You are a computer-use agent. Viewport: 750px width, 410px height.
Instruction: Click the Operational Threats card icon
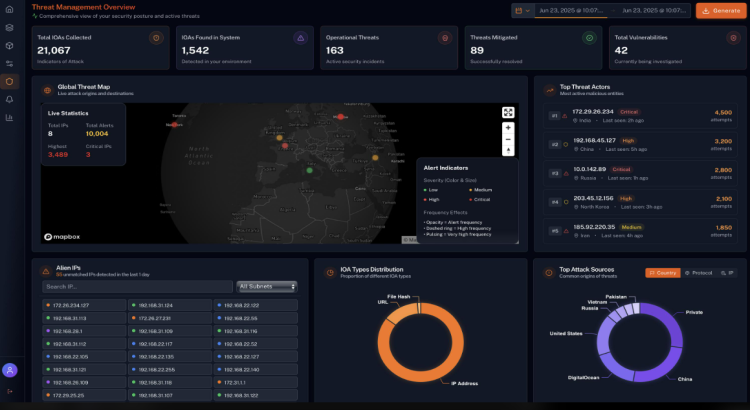point(445,38)
